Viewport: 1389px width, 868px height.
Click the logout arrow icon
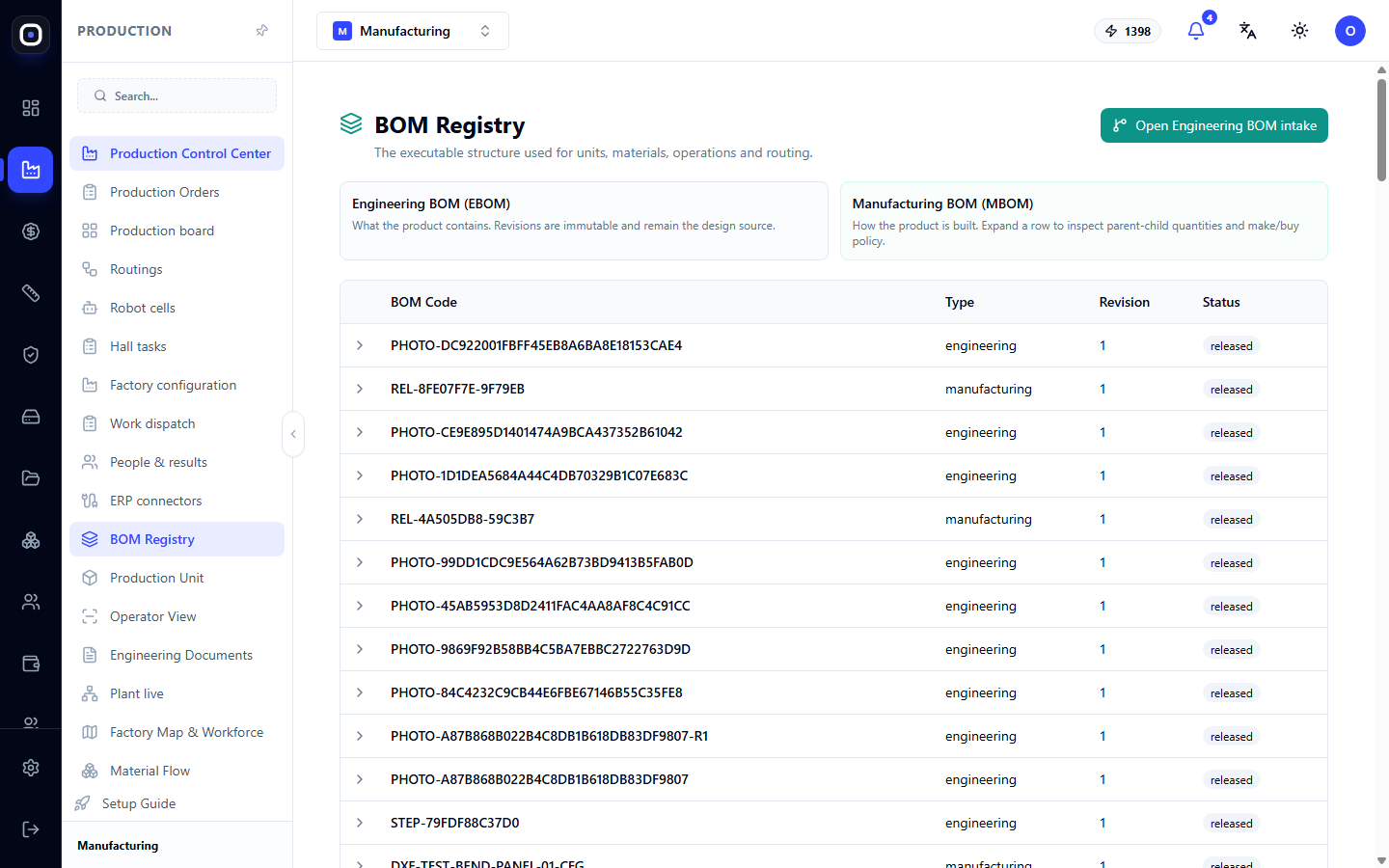(31, 829)
